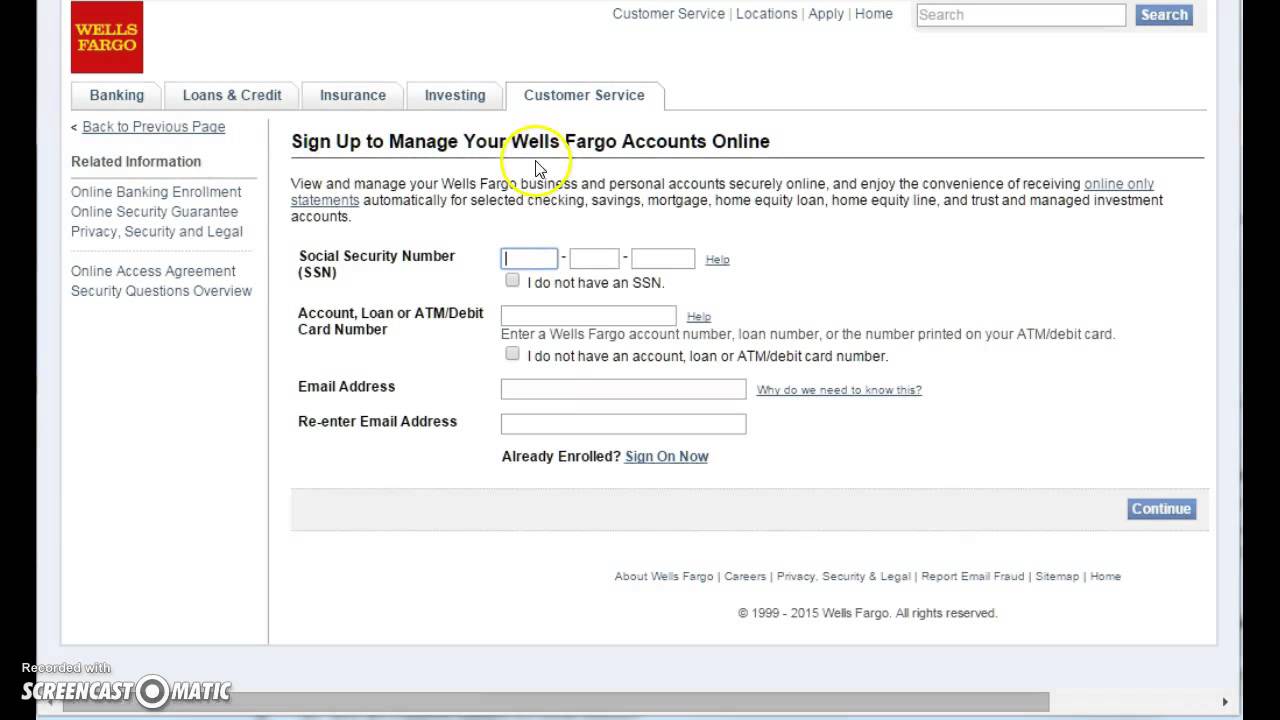Click the Continue button
1280x720 pixels.
click(x=1161, y=509)
